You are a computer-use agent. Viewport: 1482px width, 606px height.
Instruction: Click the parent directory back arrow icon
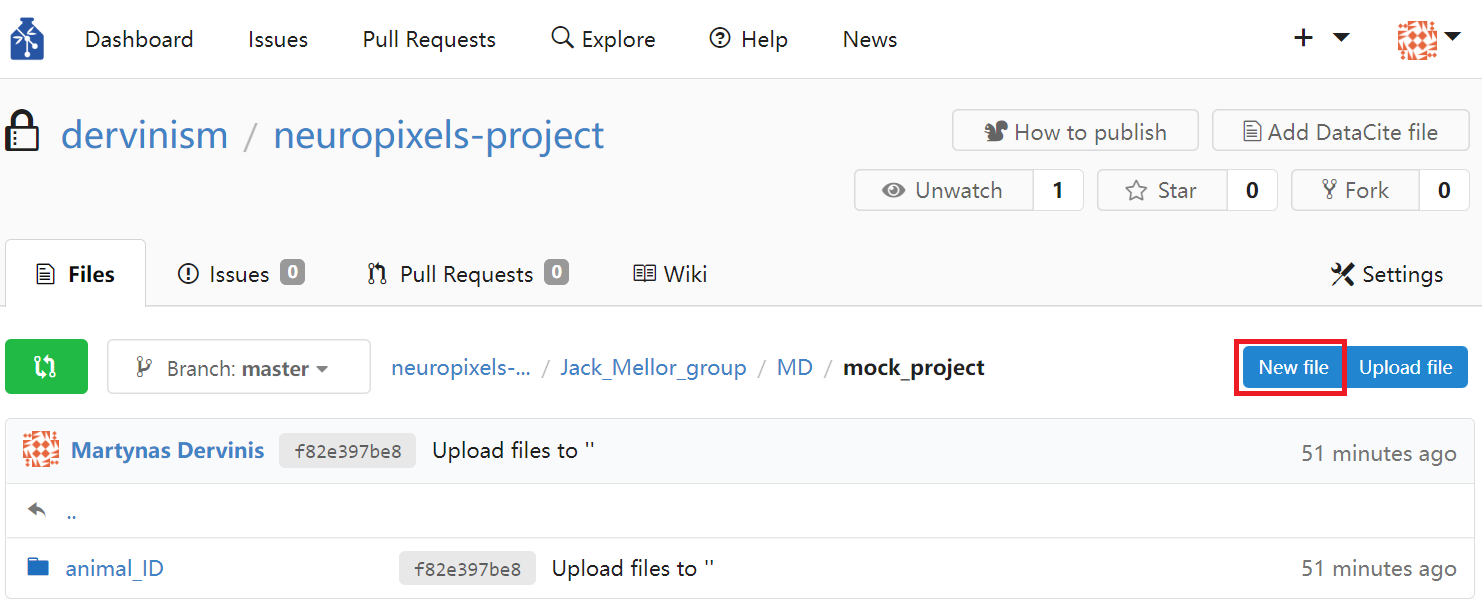tap(38, 510)
